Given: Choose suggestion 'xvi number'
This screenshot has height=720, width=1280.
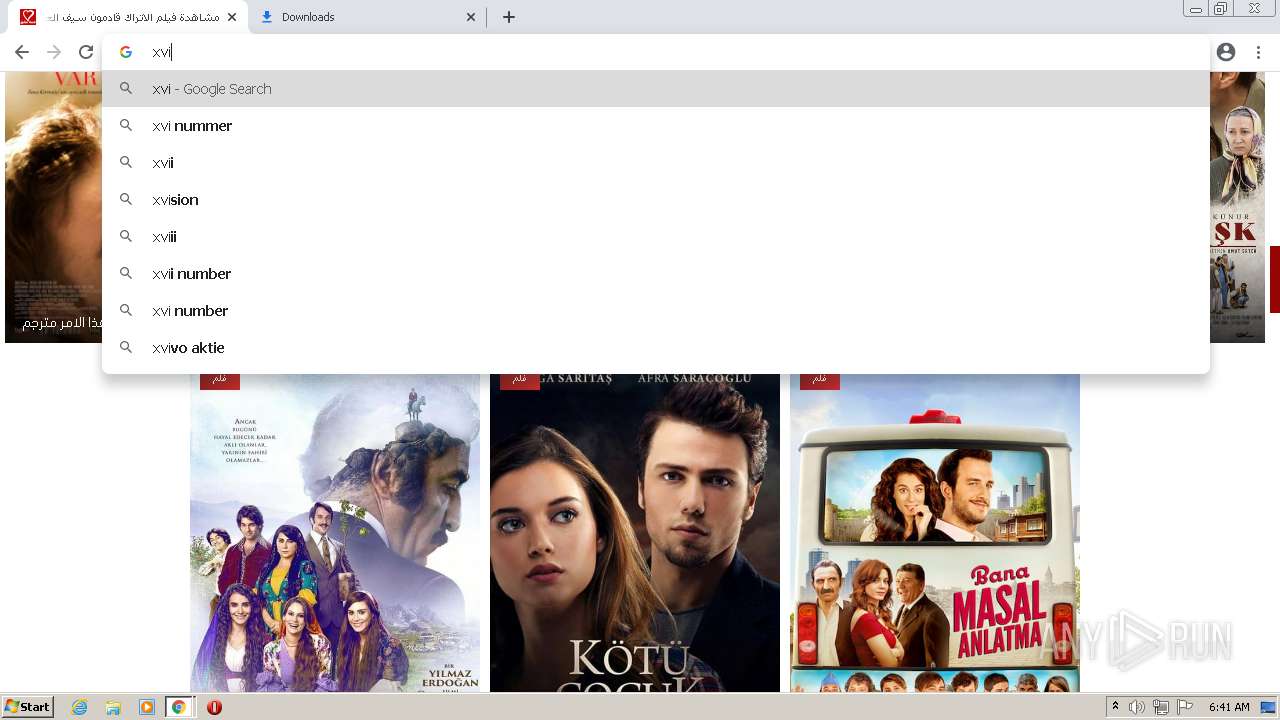Looking at the screenshot, I should coord(656,311).
